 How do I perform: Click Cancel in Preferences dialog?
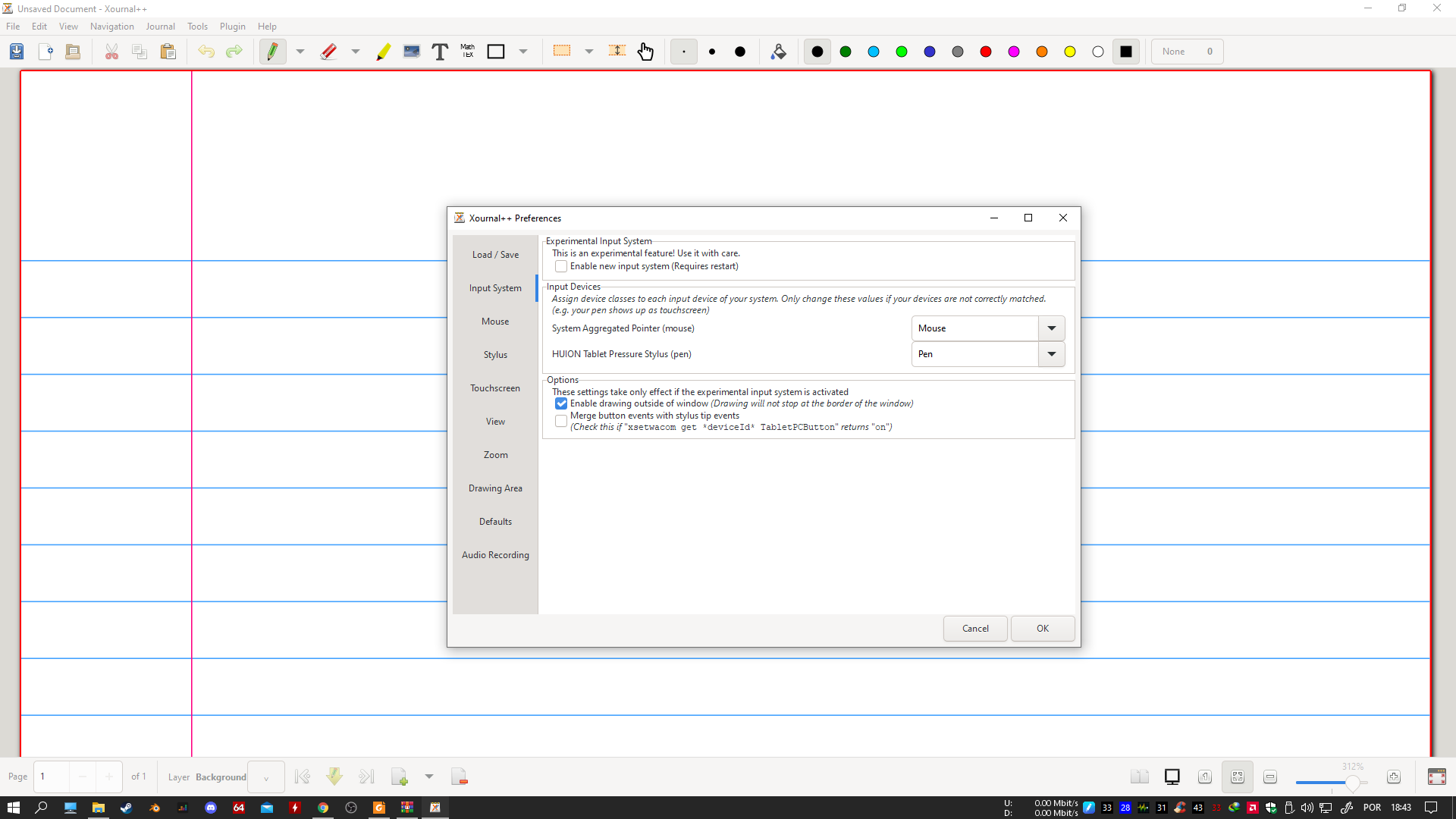(x=975, y=629)
